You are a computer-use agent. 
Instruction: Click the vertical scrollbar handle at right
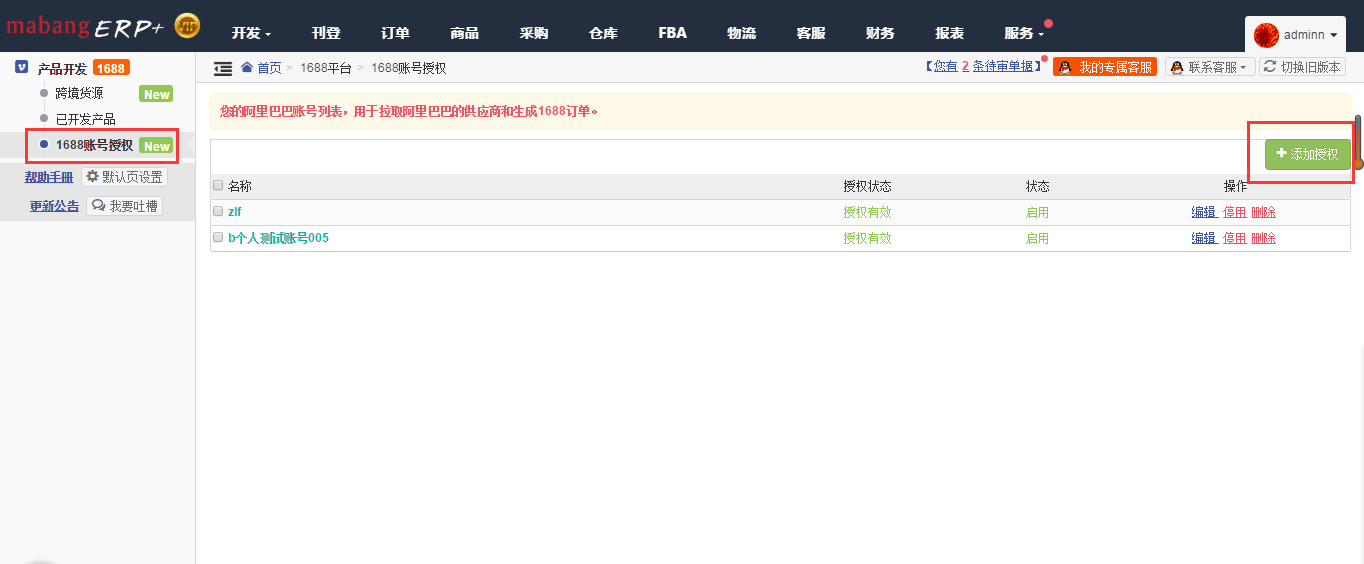1358,142
